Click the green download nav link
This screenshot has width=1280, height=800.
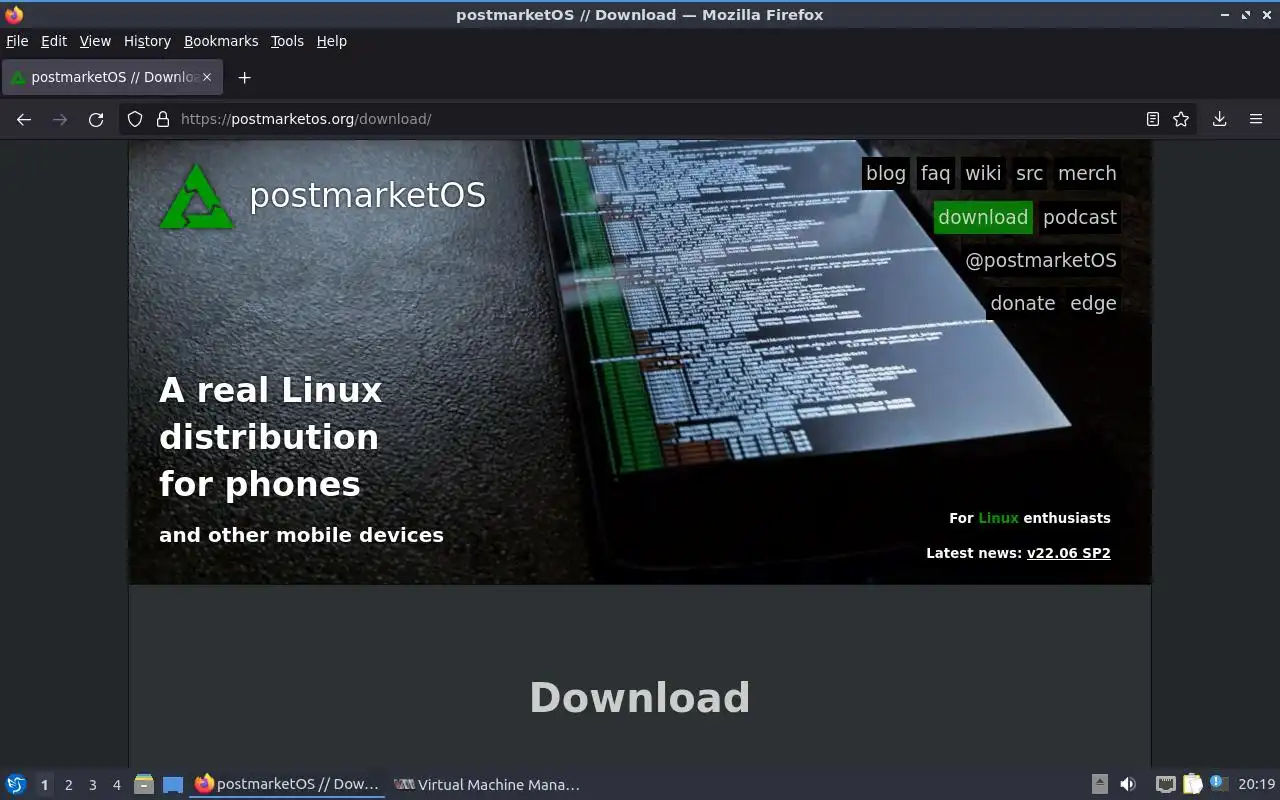[983, 217]
